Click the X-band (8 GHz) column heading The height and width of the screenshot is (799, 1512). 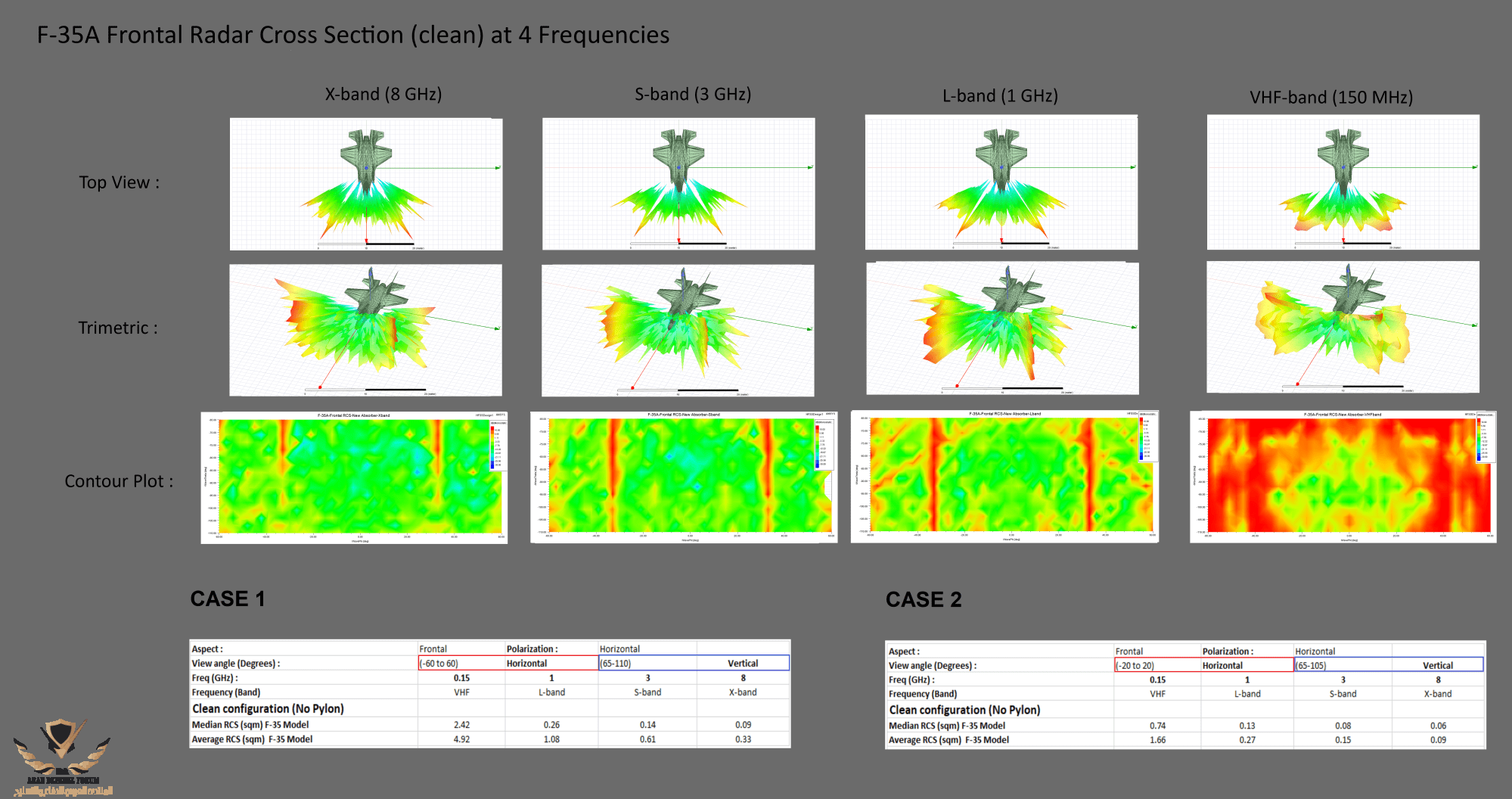click(x=383, y=95)
